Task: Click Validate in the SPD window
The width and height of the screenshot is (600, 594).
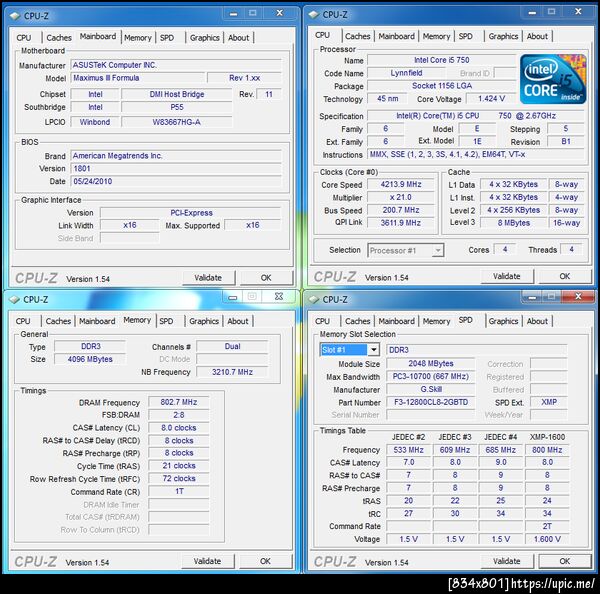Action: pos(507,561)
